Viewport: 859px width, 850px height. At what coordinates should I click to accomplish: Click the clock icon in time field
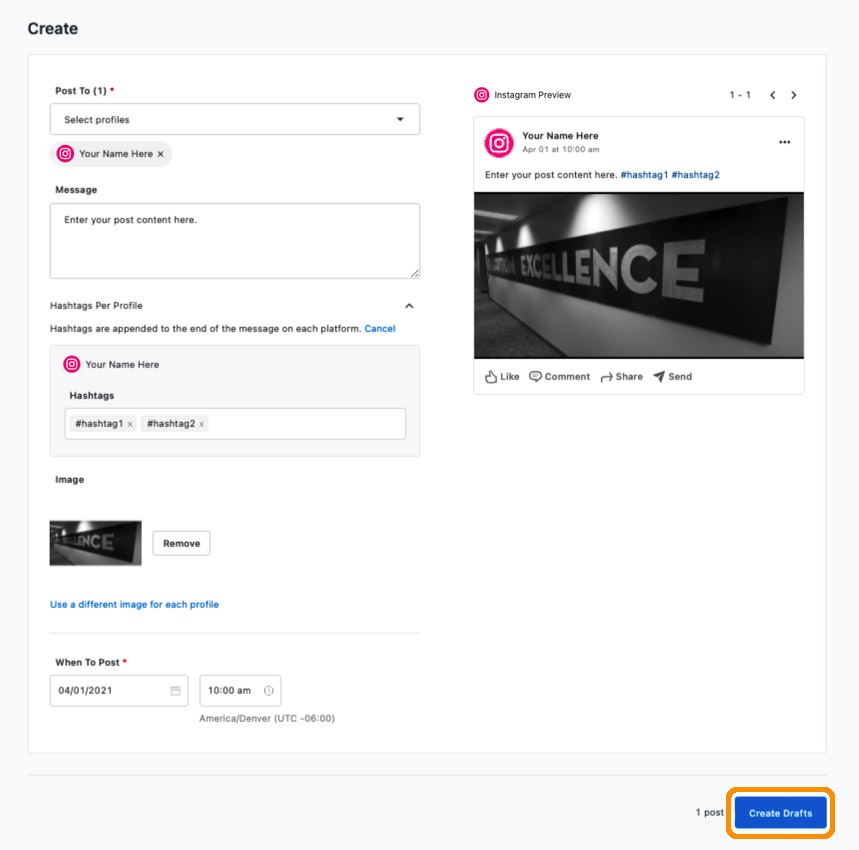[x=268, y=691]
